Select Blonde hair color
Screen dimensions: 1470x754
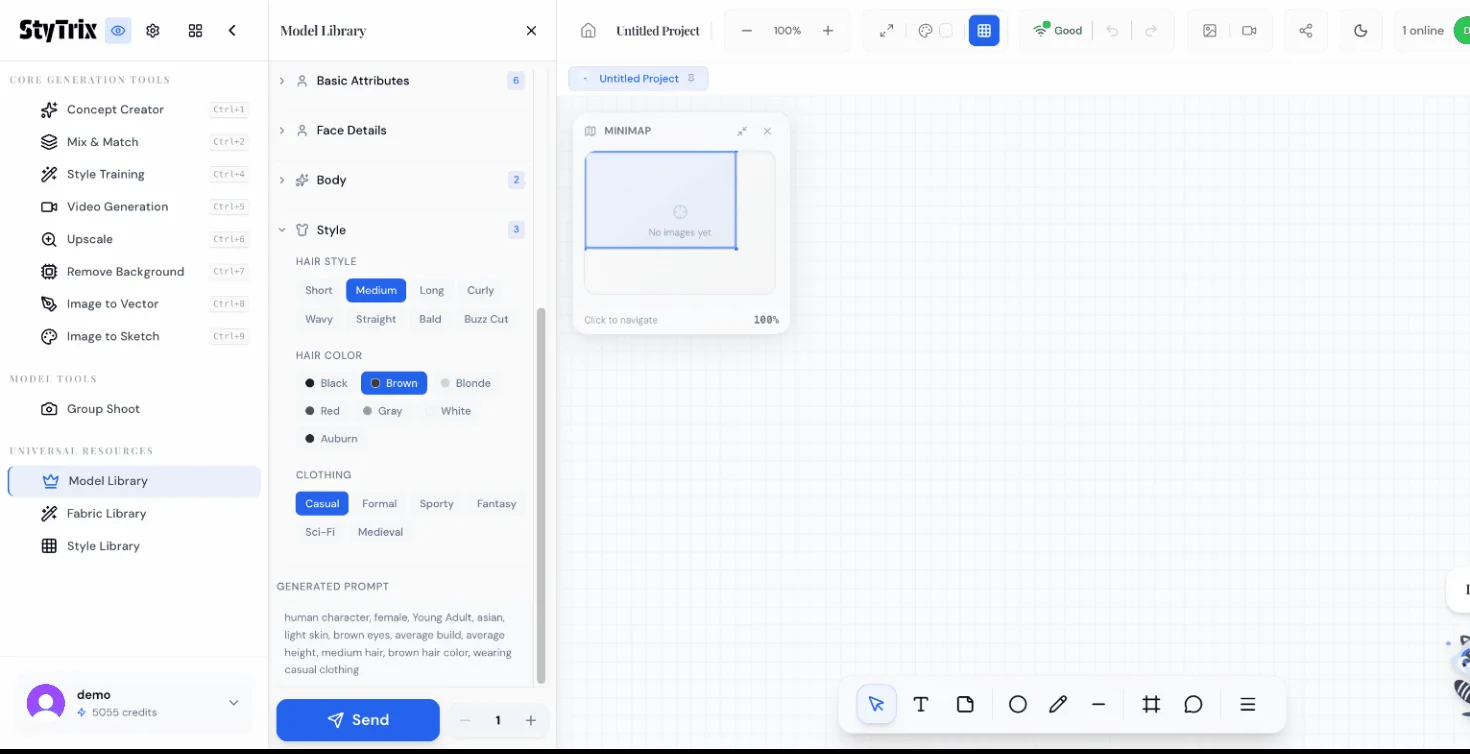click(x=466, y=383)
